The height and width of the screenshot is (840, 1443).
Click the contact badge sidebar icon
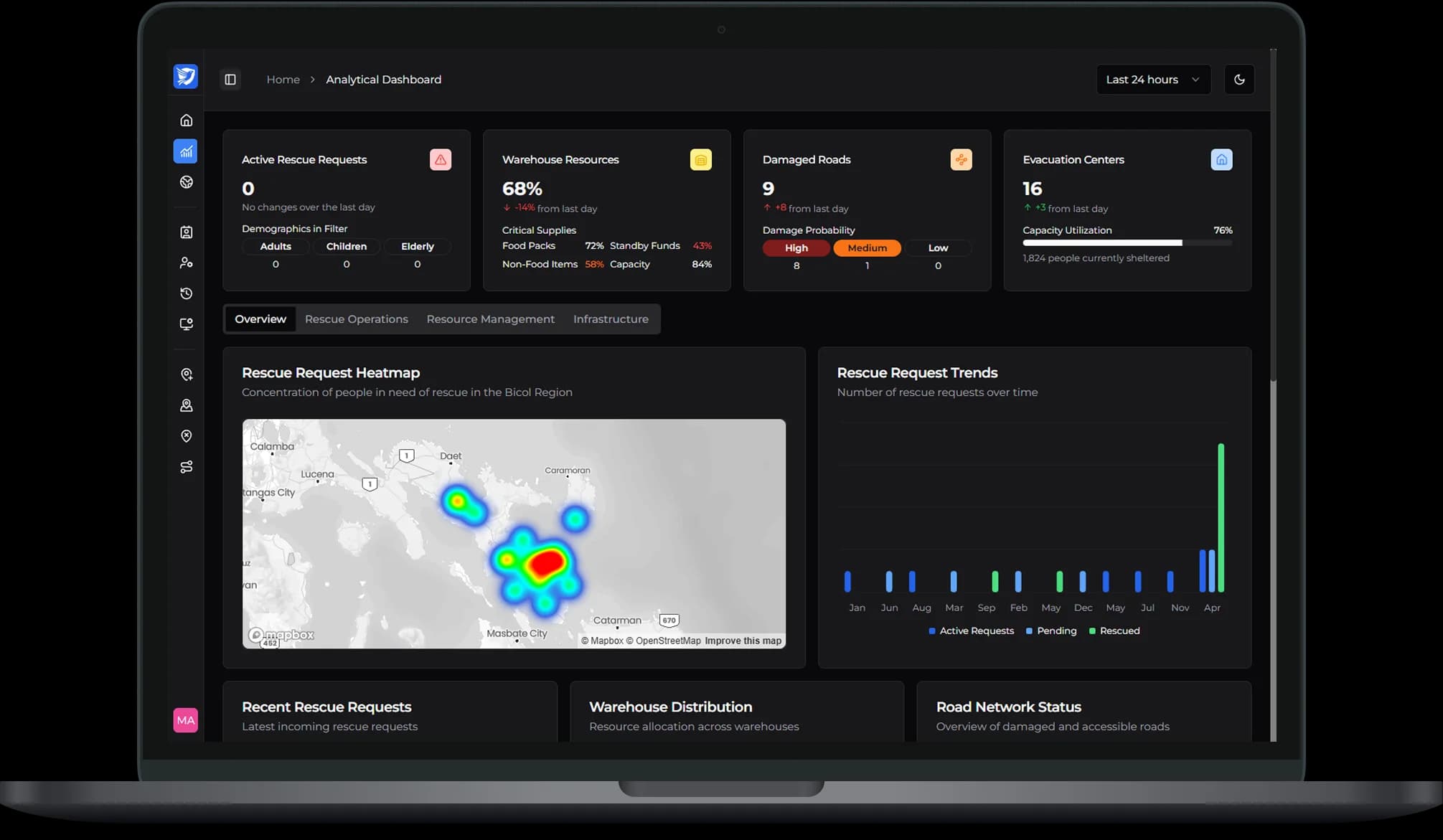(186, 232)
